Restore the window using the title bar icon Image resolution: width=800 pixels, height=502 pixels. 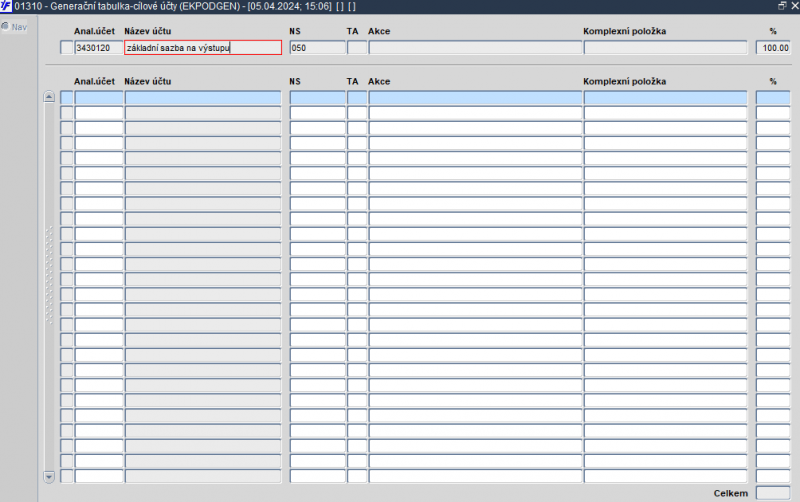[x=782, y=6]
